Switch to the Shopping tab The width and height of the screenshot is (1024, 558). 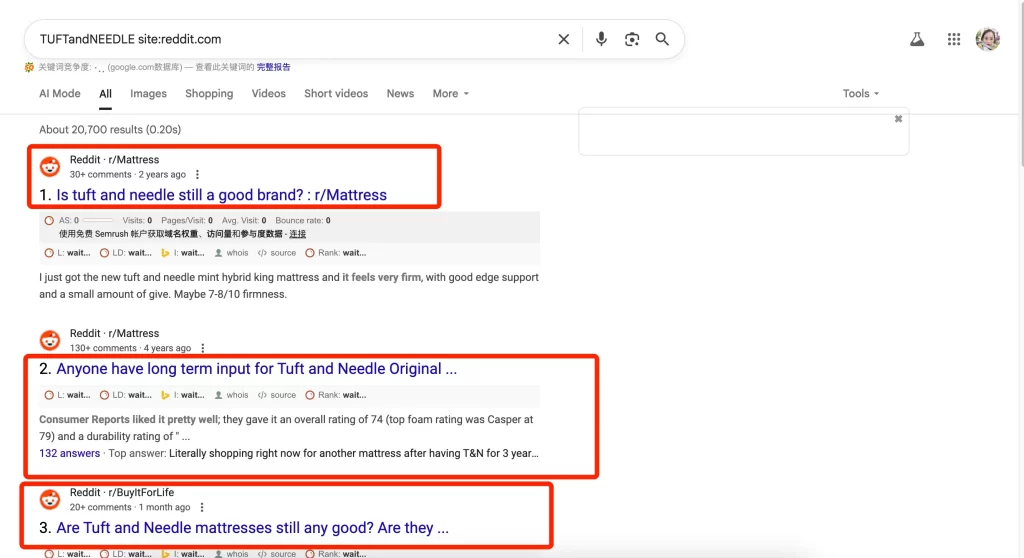(x=209, y=93)
